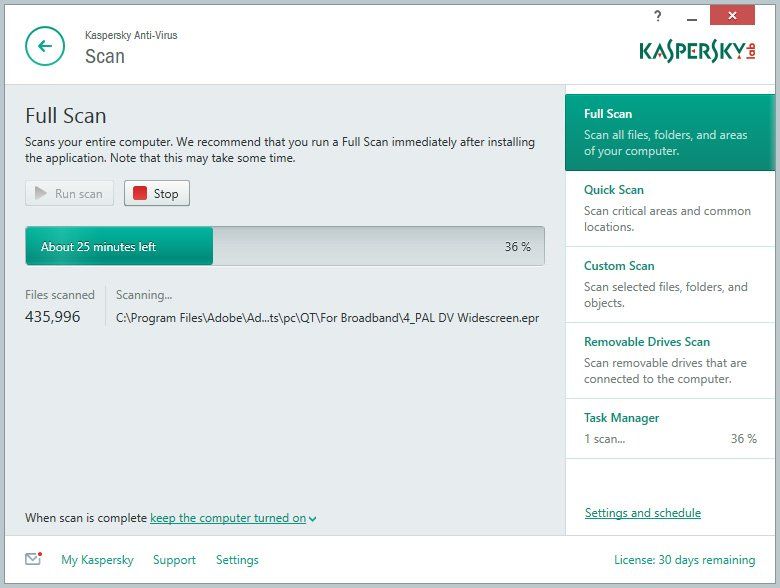Switch to Quick Scan
780x588 pixels.
click(670, 208)
